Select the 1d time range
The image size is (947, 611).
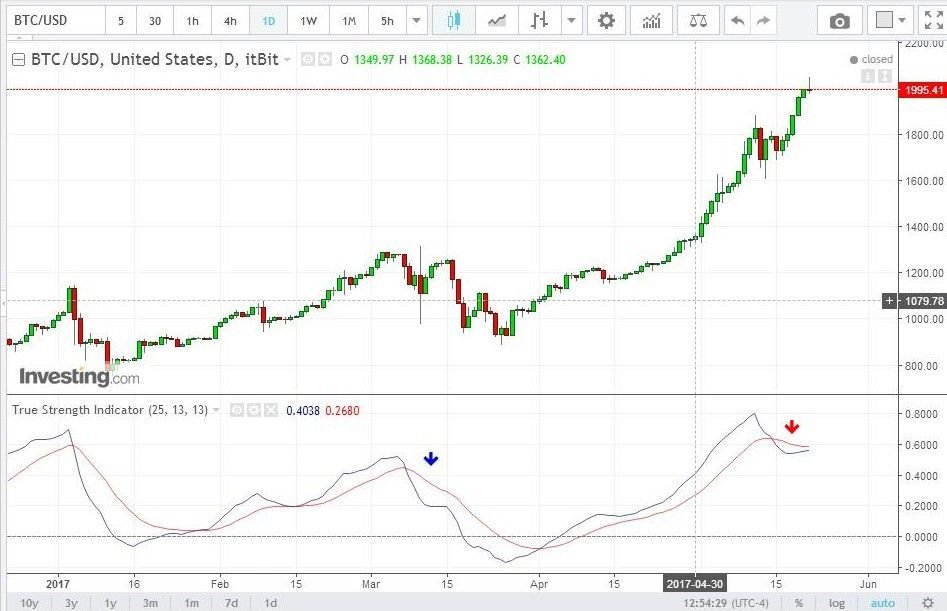[x=271, y=603]
